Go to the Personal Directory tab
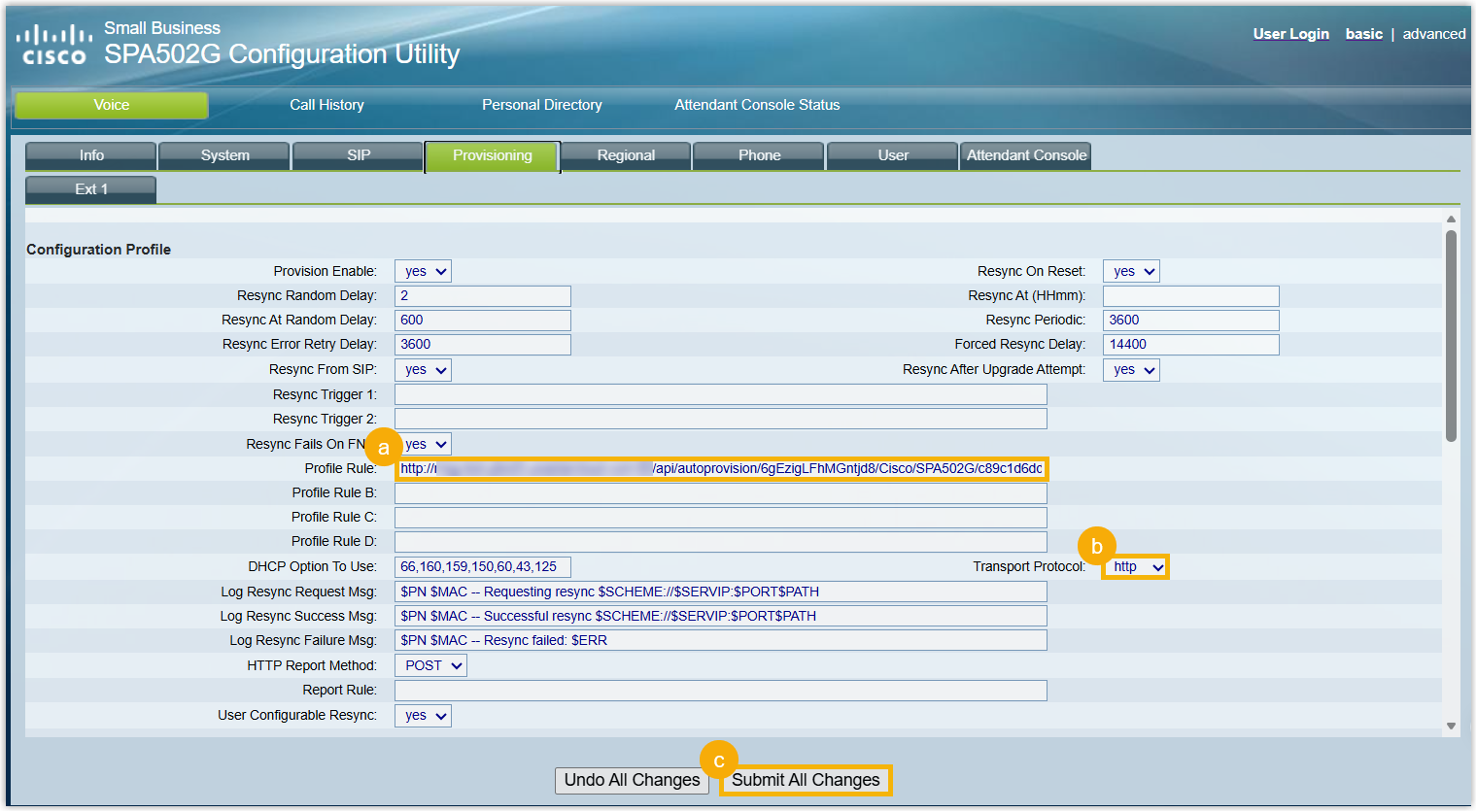This screenshot has height=812, width=1477. click(542, 105)
